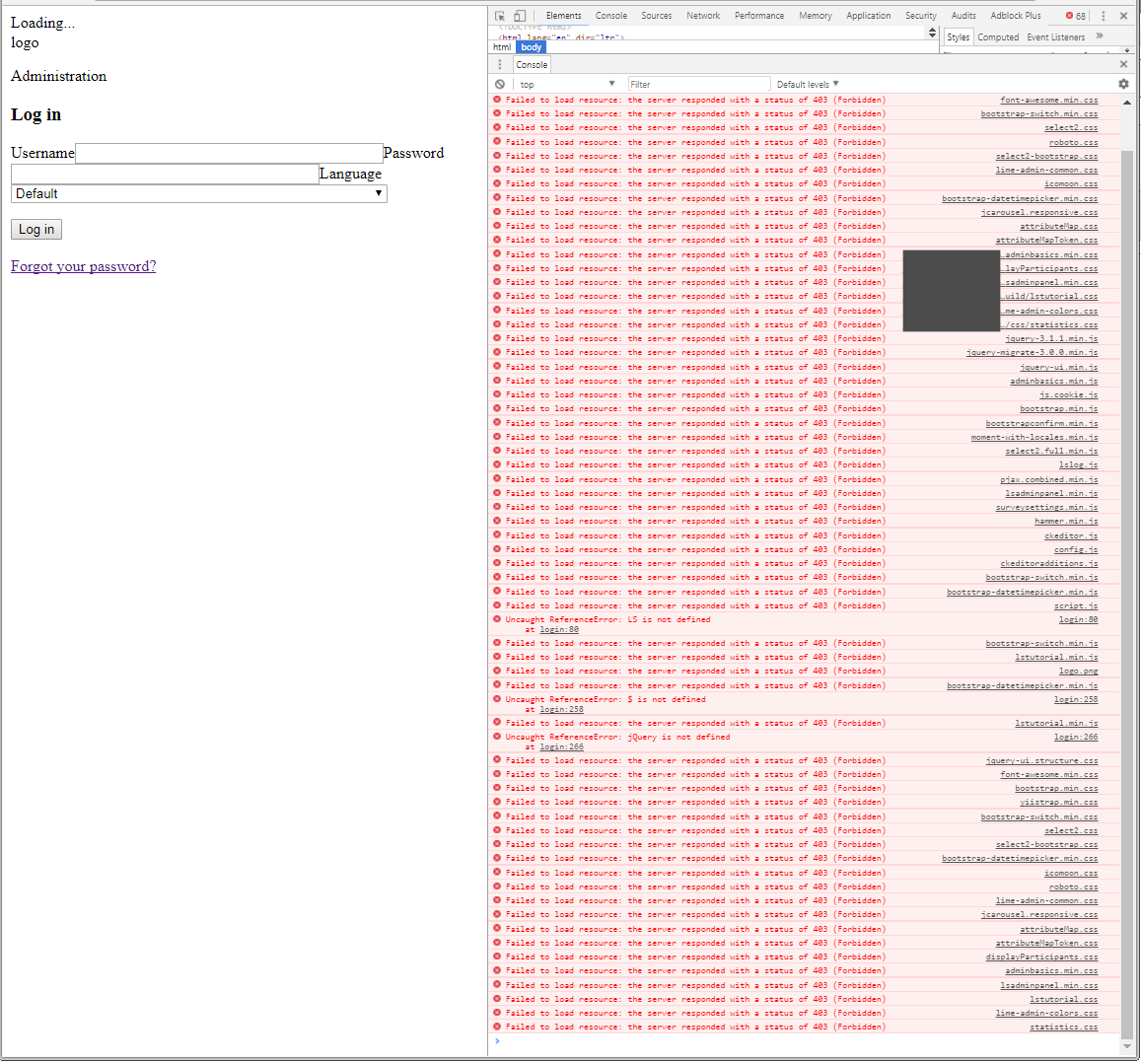The height and width of the screenshot is (1064, 1141).
Task: Open DevTools three-dot customize menu
Action: 1104,16
